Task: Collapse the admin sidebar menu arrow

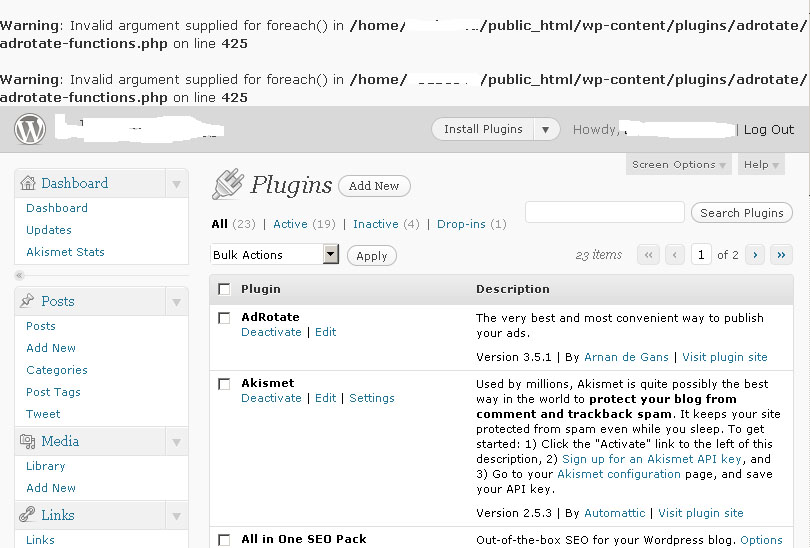Action: coord(20,275)
